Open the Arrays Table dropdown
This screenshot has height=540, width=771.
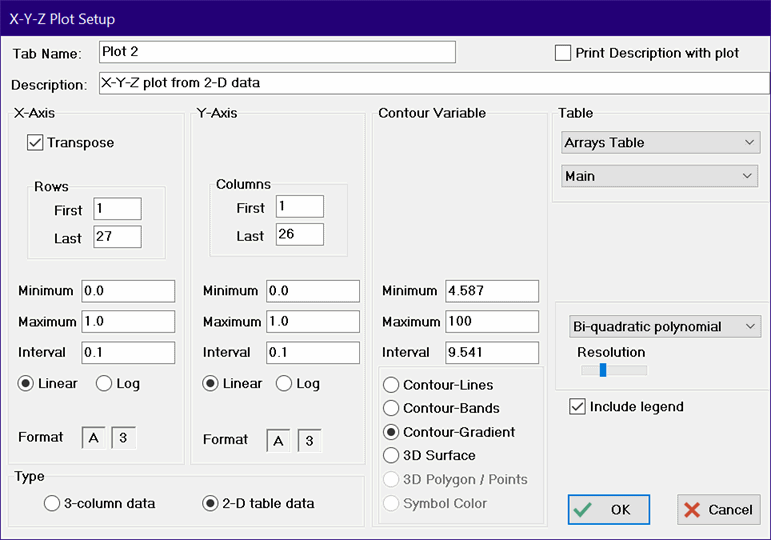pos(660,143)
